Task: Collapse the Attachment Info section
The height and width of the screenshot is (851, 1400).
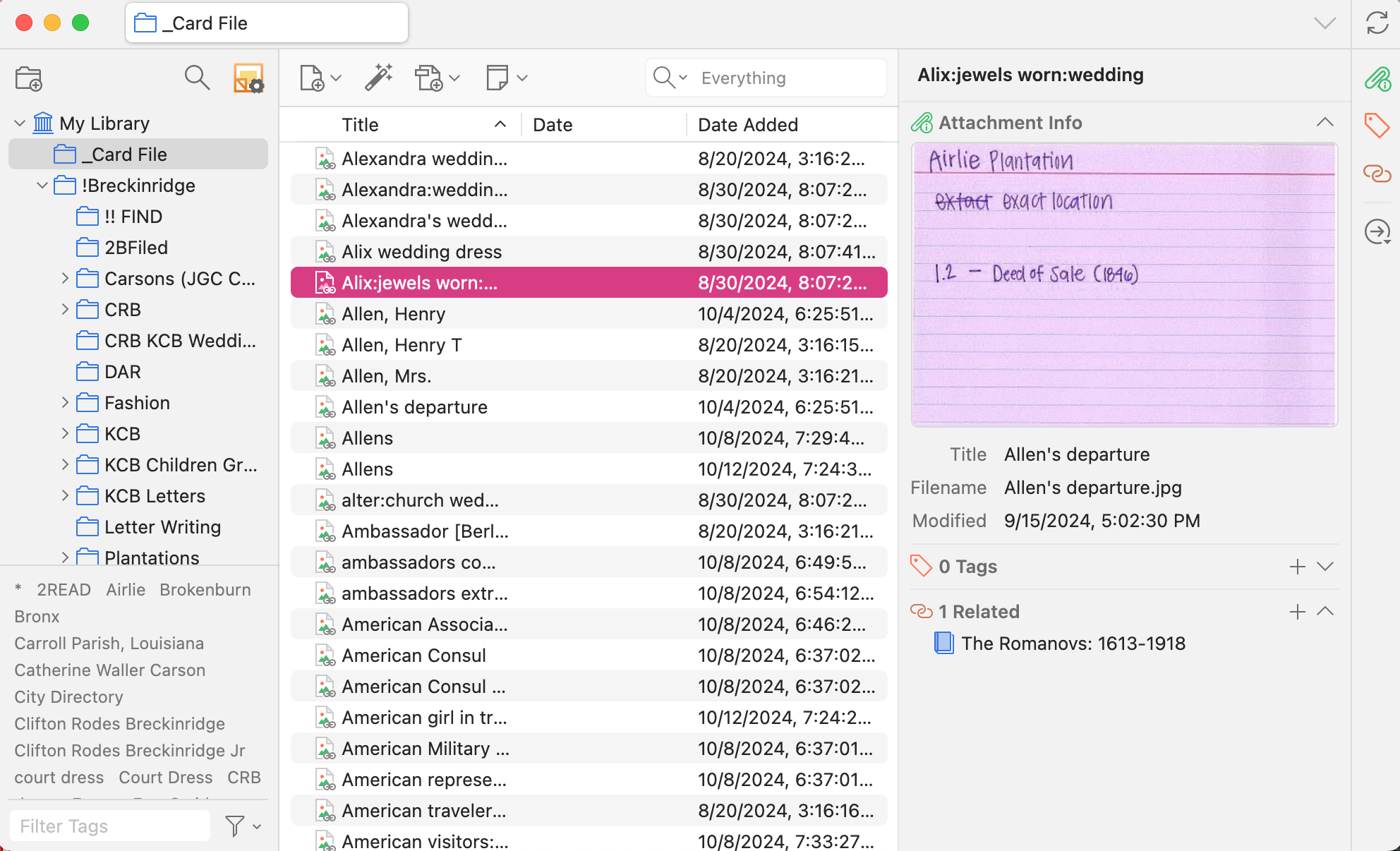Action: [1324, 123]
